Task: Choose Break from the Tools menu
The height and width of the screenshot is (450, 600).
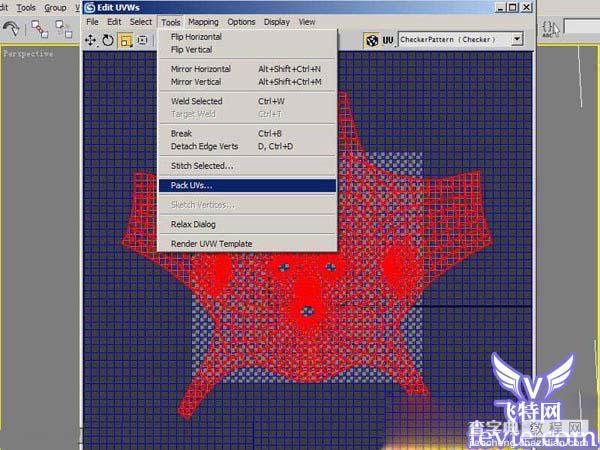Action: click(247, 134)
